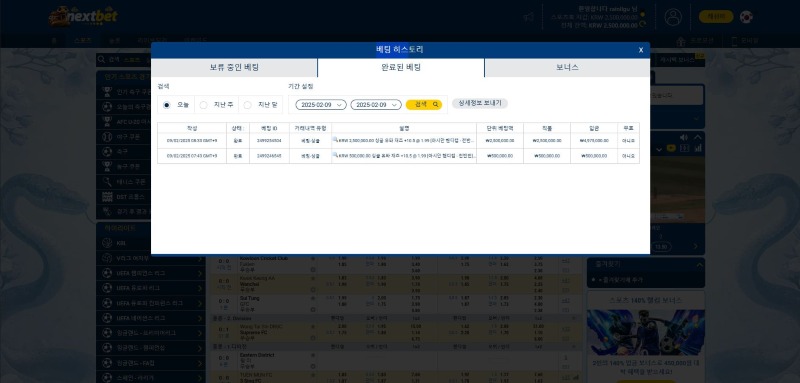Click bet ID 2499254504
The height and width of the screenshot is (383, 800).
269,141
